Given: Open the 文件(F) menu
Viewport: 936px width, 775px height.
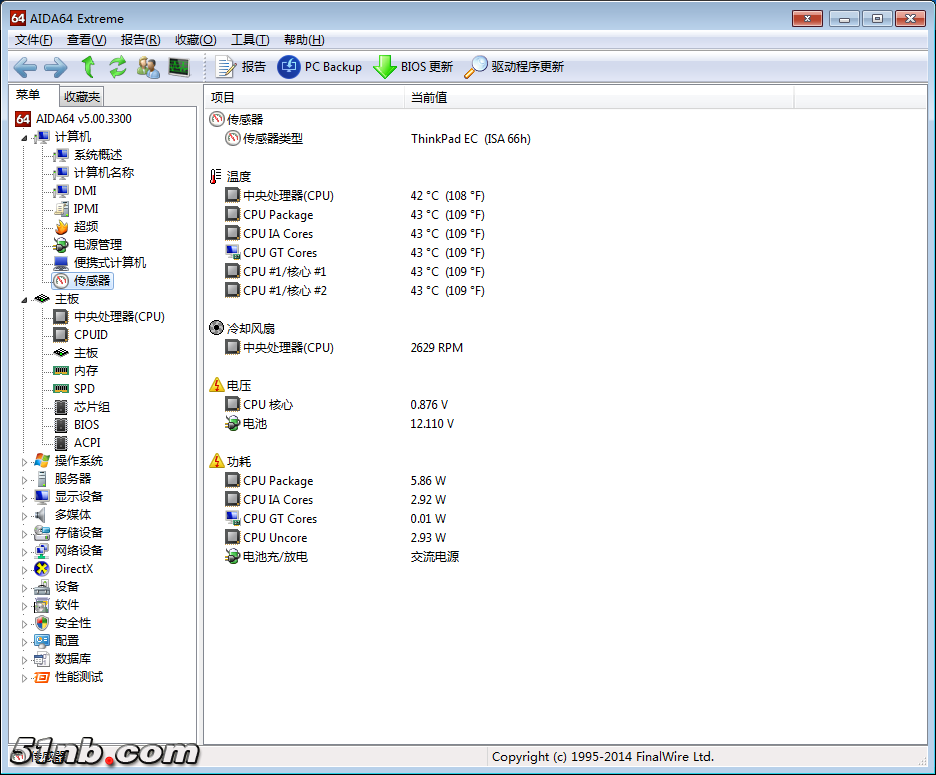Looking at the screenshot, I should coord(34,40).
